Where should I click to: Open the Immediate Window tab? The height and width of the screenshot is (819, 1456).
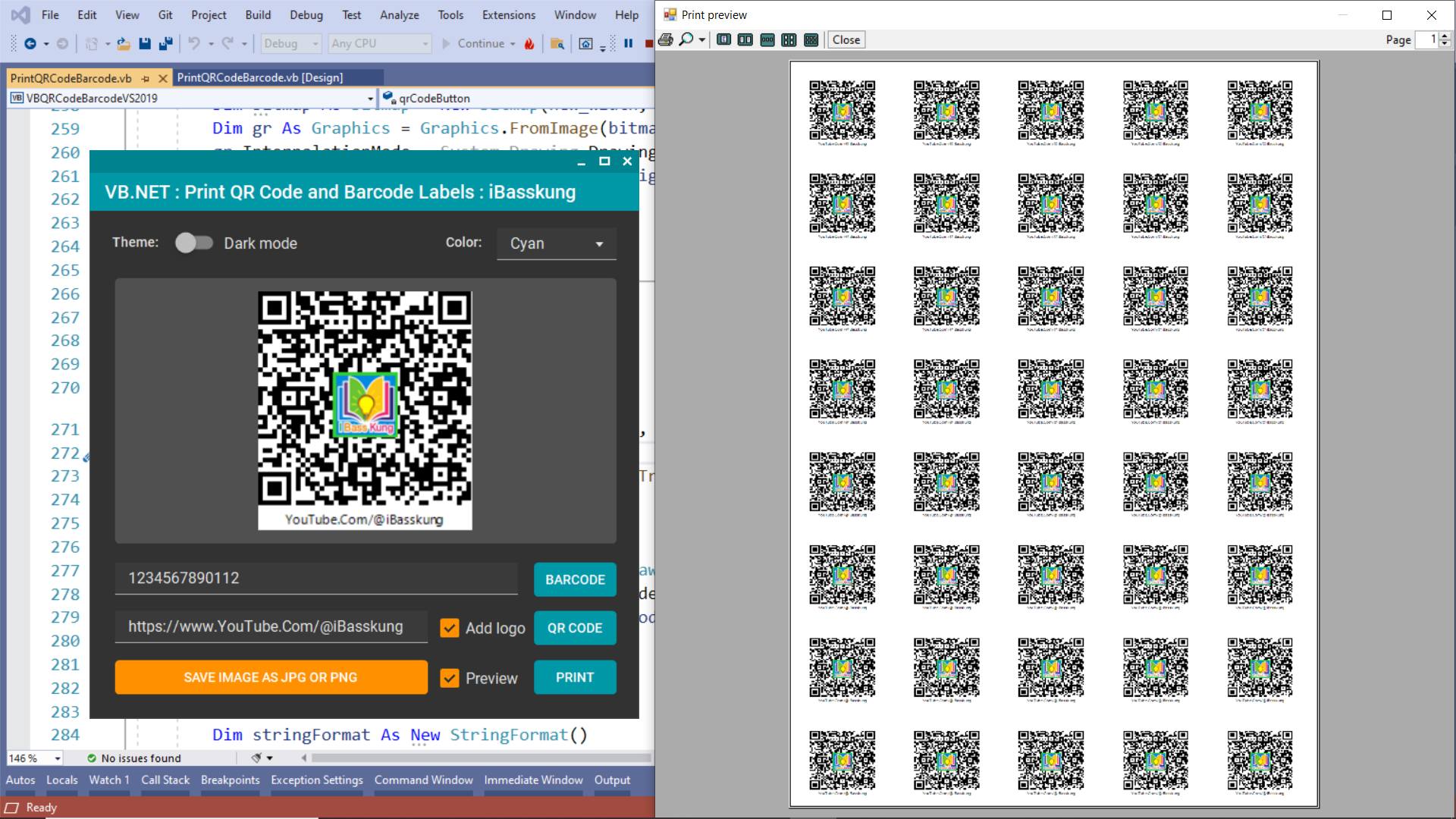[x=533, y=780]
